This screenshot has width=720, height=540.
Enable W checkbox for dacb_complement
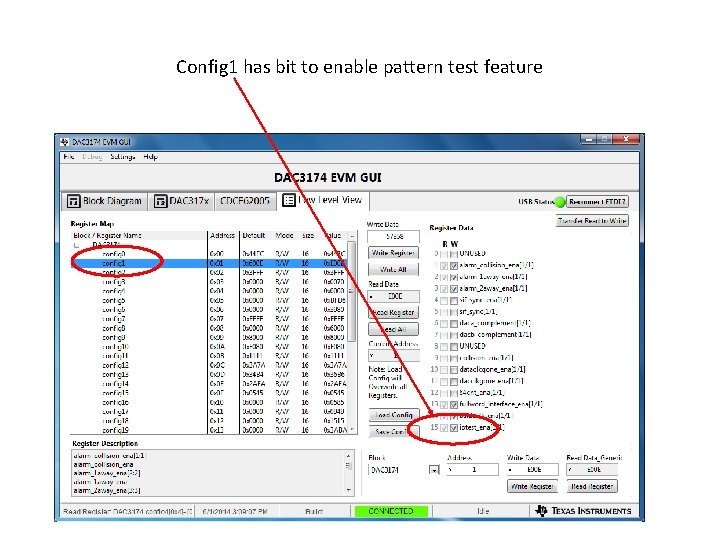pyautogui.click(x=454, y=335)
